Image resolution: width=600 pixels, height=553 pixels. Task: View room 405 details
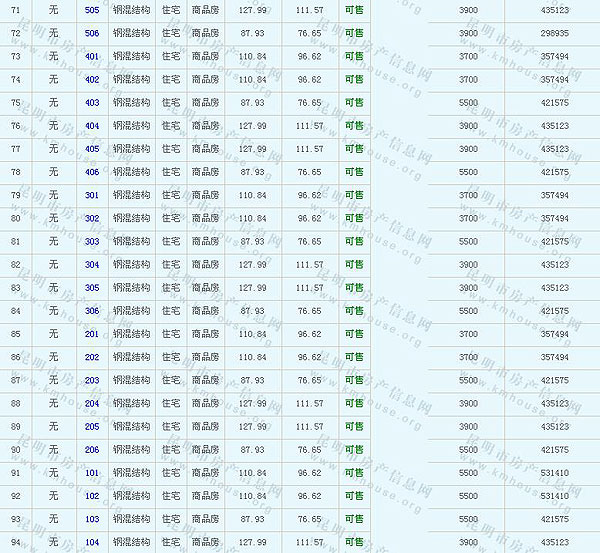click(92, 149)
